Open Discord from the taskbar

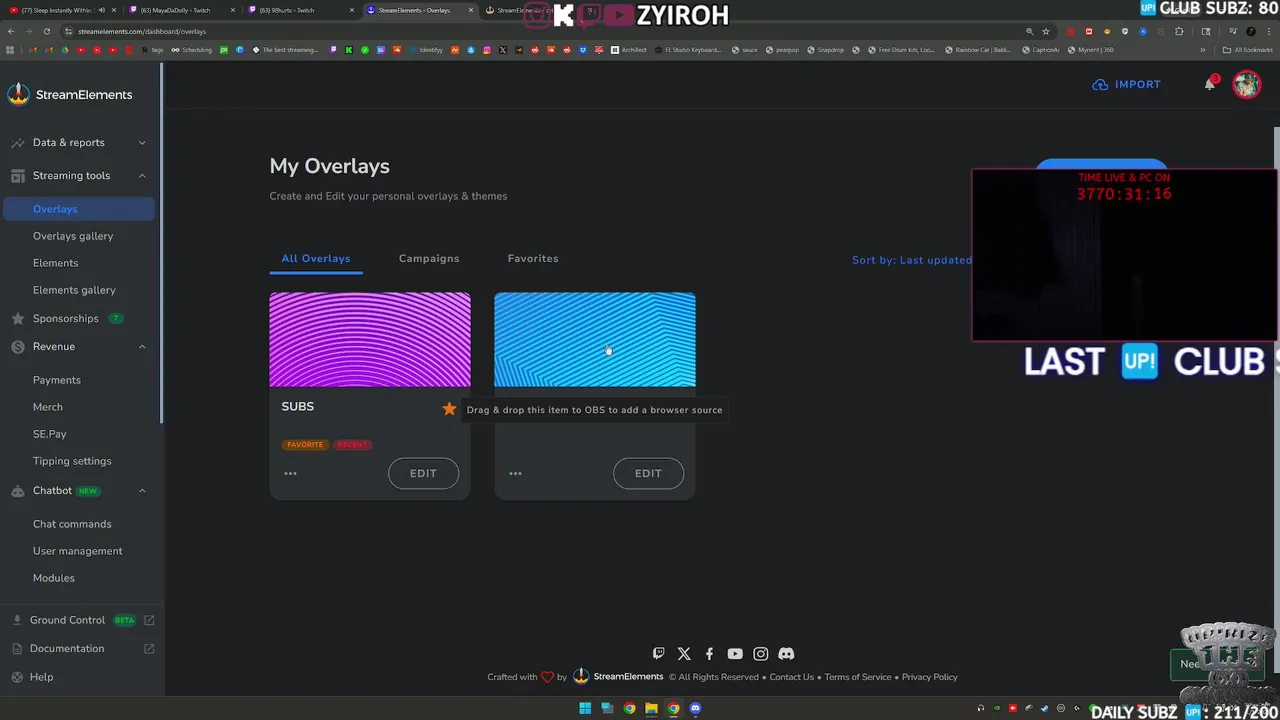point(695,709)
